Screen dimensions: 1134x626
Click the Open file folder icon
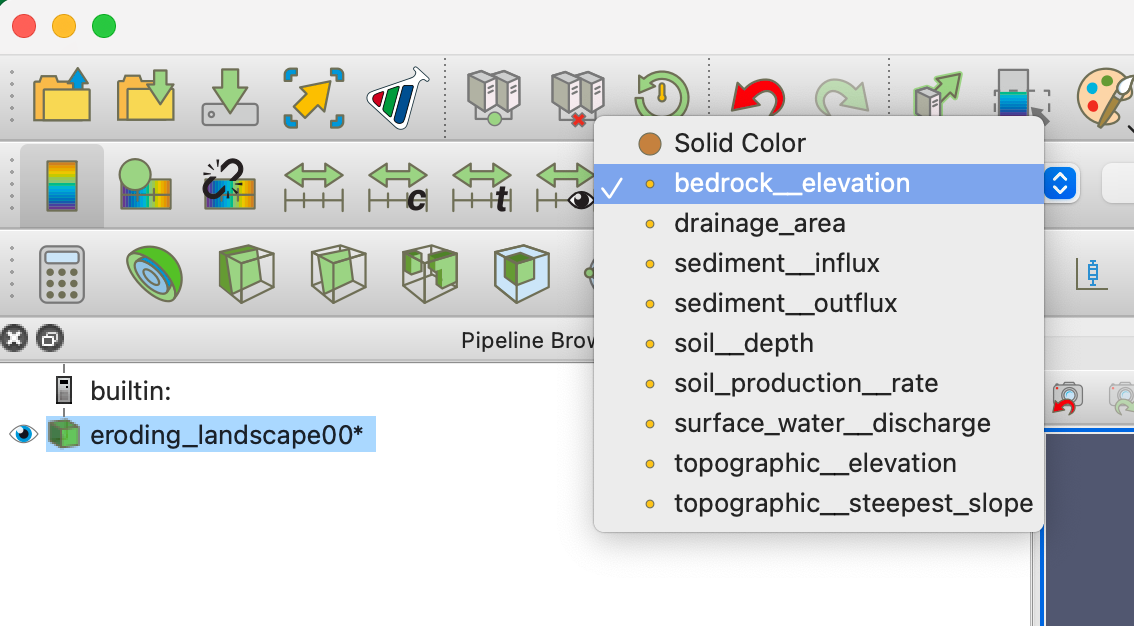coord(61,96)
